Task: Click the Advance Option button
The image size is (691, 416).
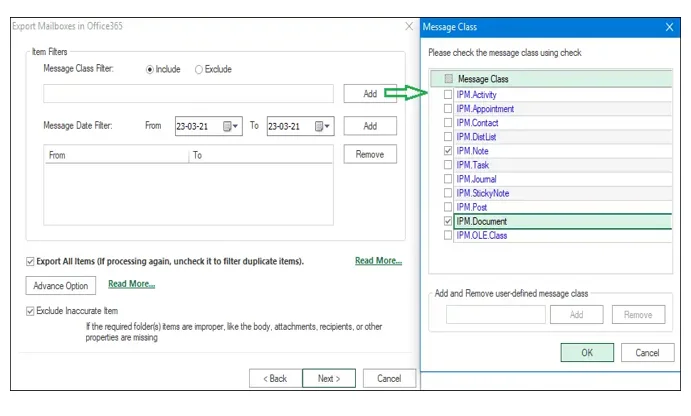Action: (x=60, y=286)
